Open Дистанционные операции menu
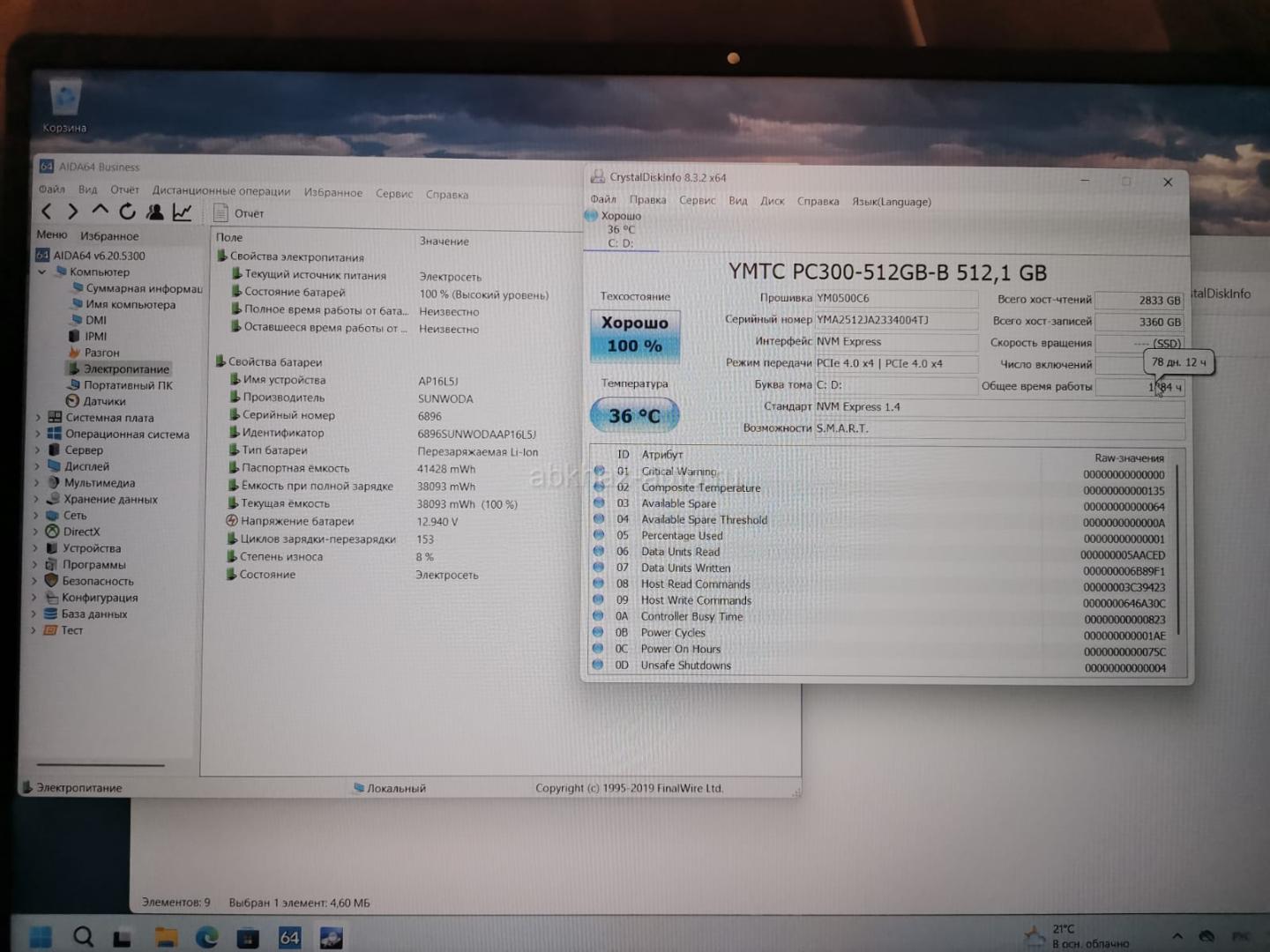Viewport: 1270px width, 952px height. point(220,190)
